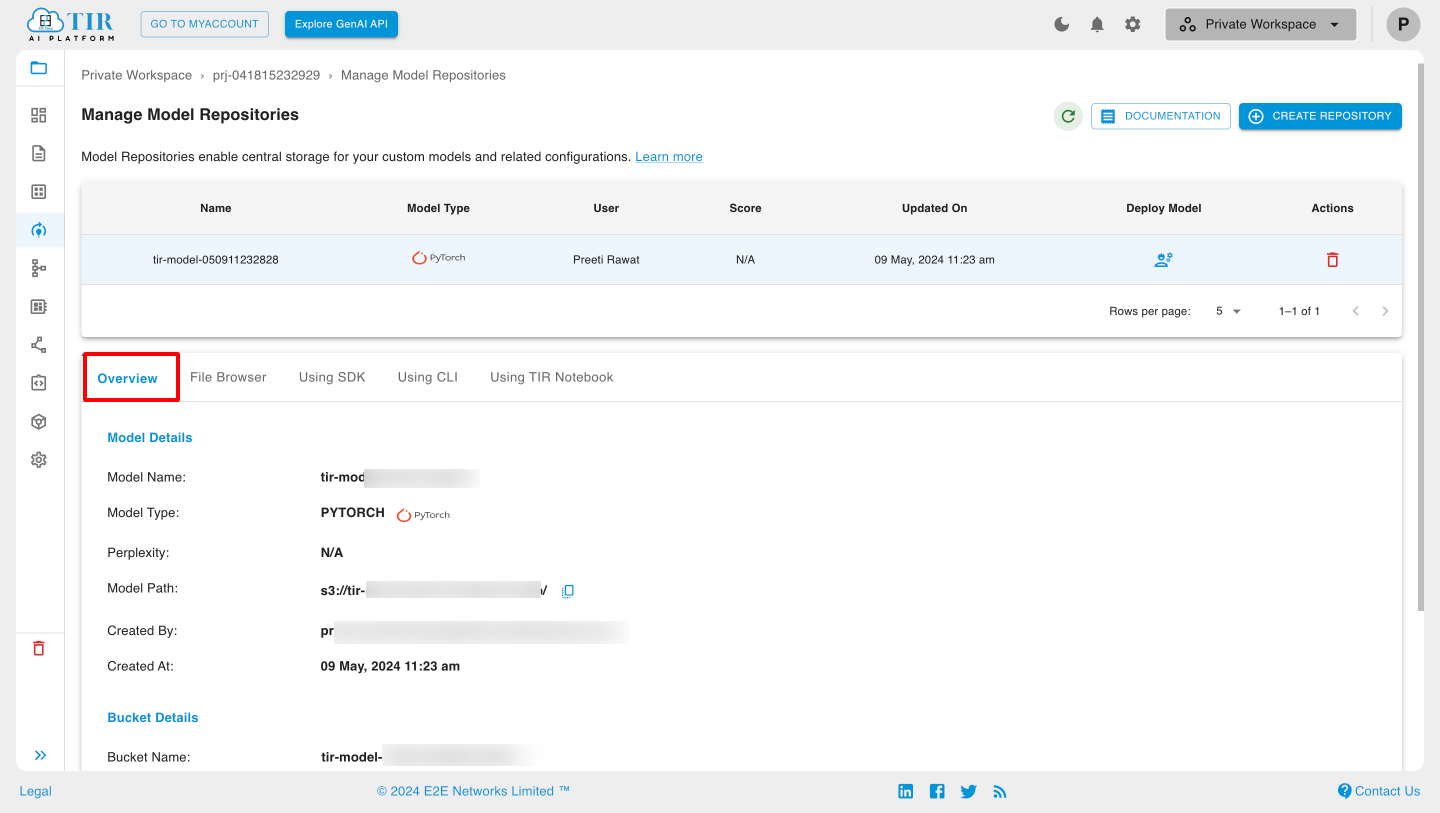
Task: Delete tir-model-050911232828 repository
Action: [1332, 260]
